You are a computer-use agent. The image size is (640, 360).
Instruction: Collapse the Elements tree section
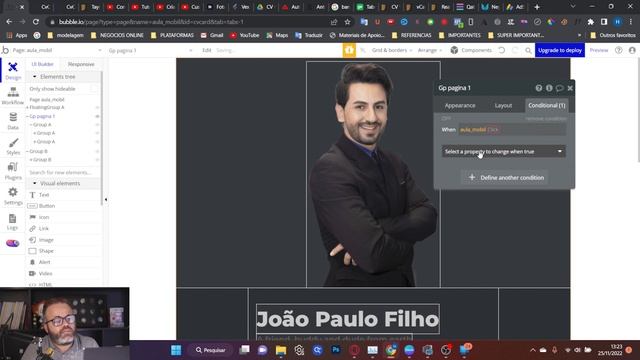[x=34, y=77]
